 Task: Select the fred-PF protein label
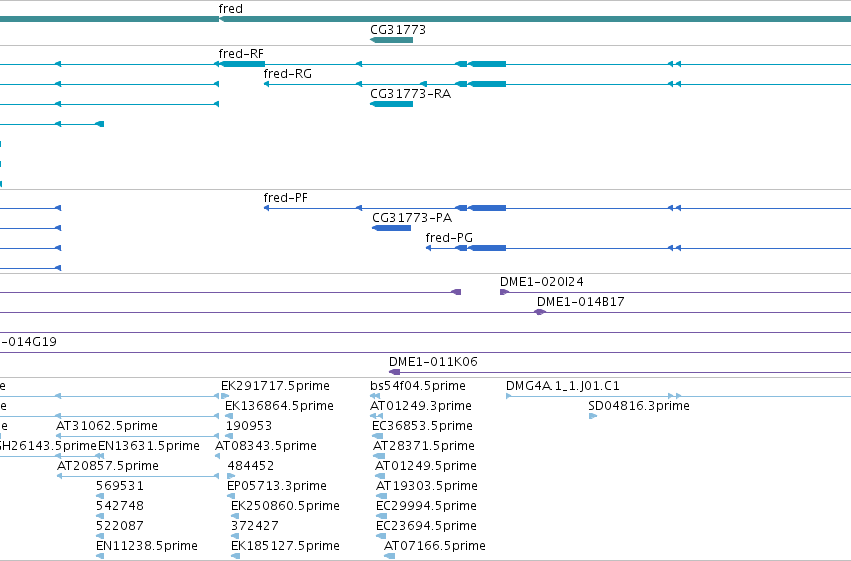coord(285,197)
